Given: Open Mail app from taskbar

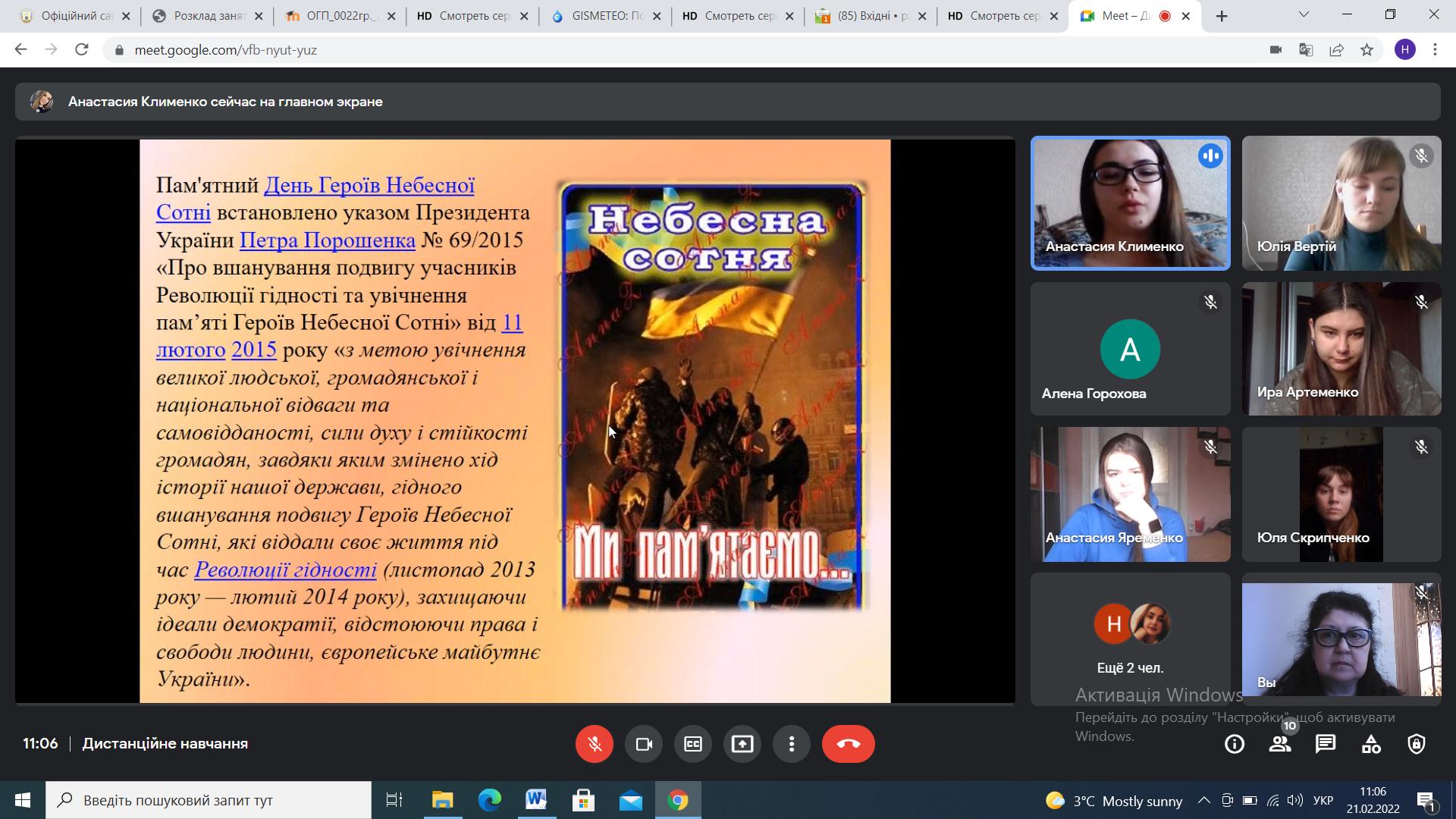Looking at the screenshot, I should coord(630,800).
